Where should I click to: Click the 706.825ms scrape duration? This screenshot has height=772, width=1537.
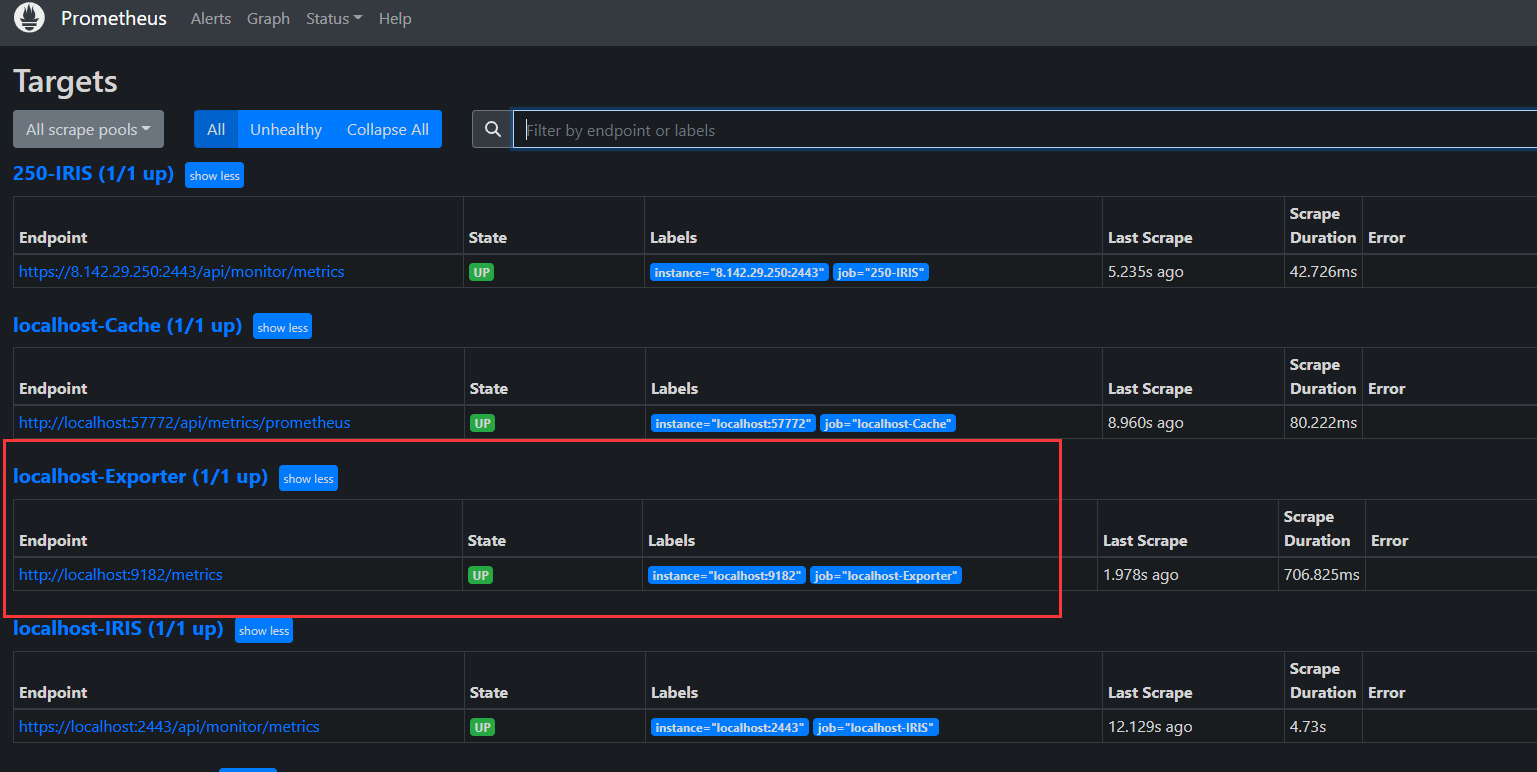click(x=1322, y=574)
